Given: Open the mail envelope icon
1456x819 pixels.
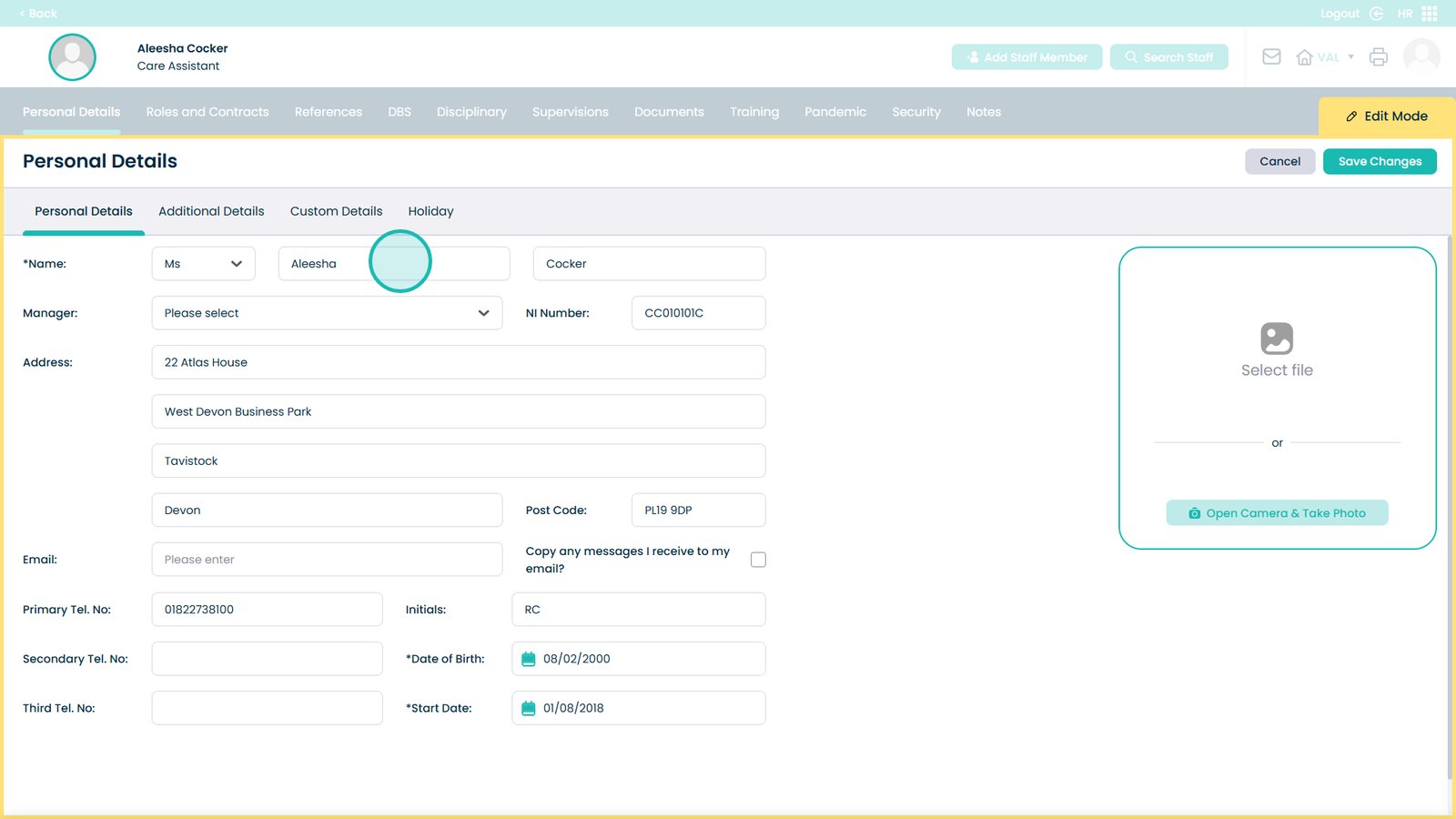Looking at the screenshot, I should tap(1271, 57).
